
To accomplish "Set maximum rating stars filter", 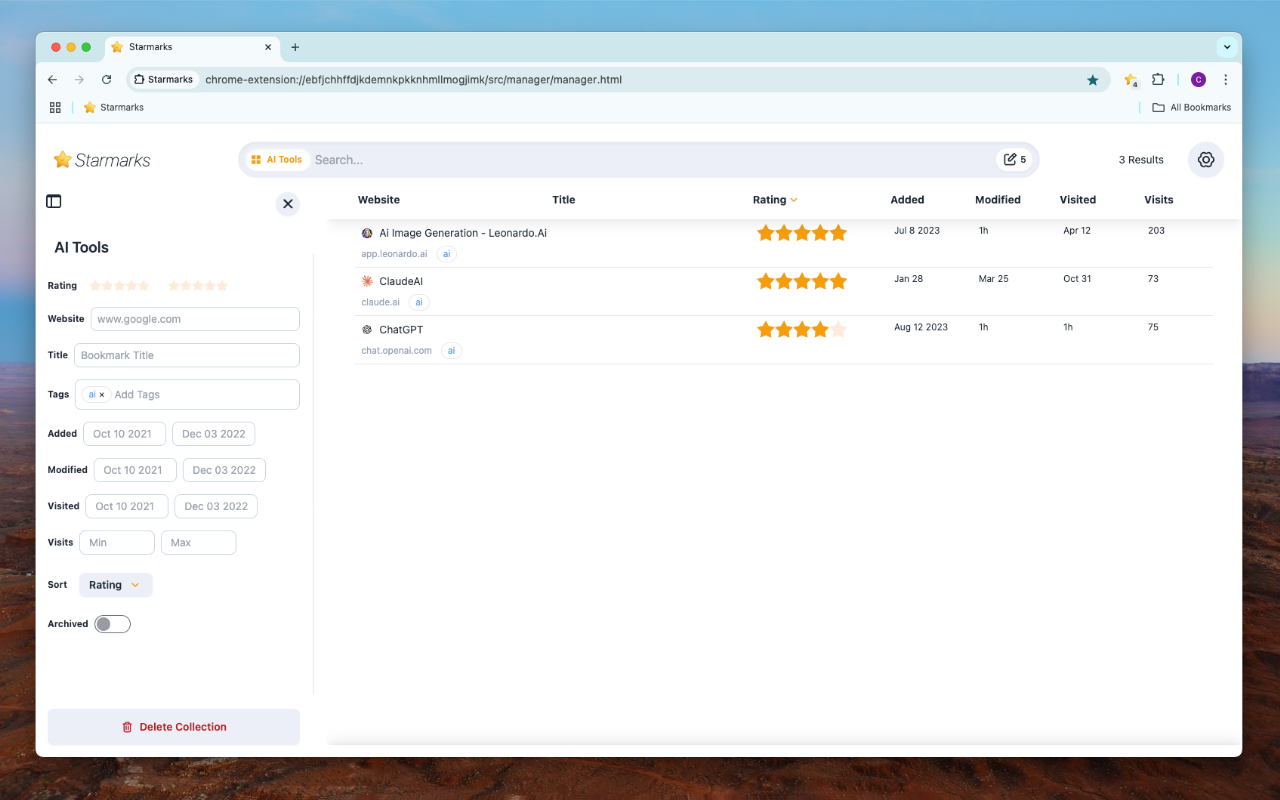I will 198,286.
